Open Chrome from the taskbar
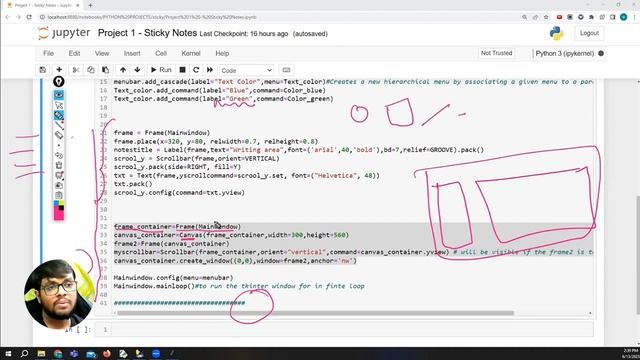The height and width of the screenshot is (360, 640). (58, 353)
